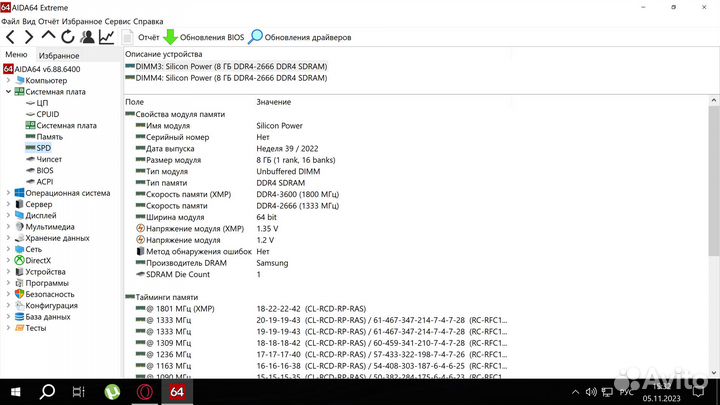
Task: Select ACPI in the tree
Action: 39,181
